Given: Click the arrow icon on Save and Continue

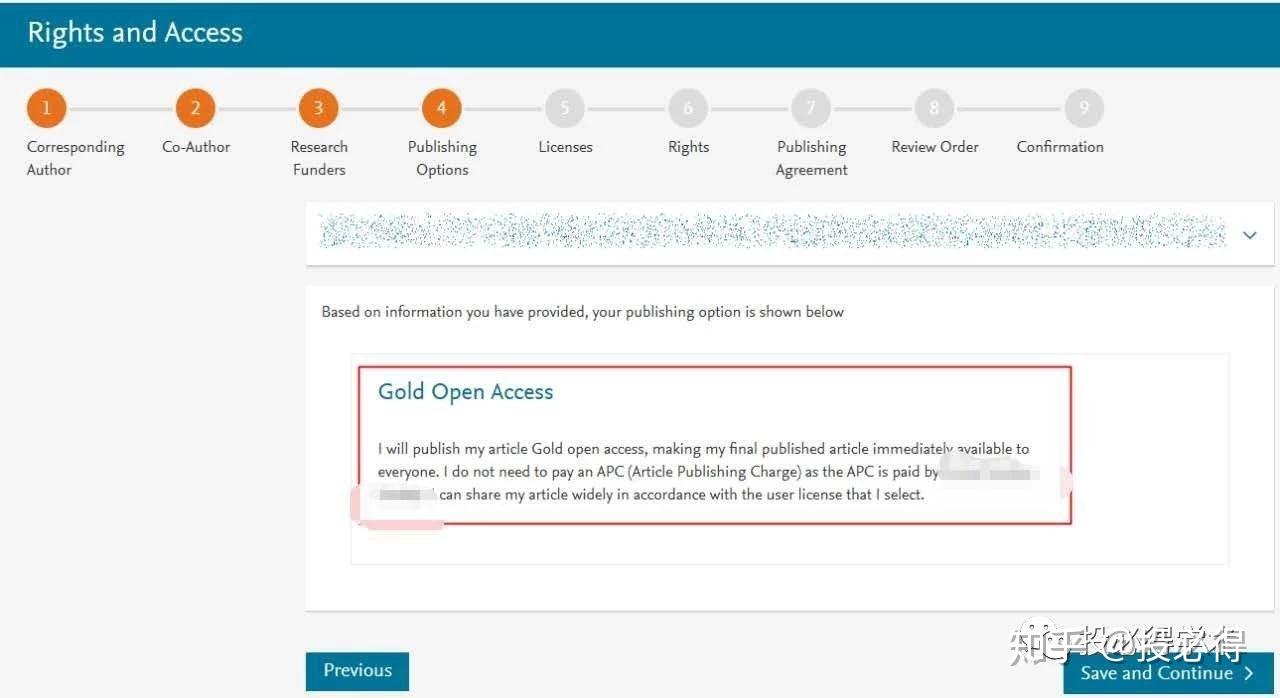Looking at the screenshot, I should coord(1247,673).
